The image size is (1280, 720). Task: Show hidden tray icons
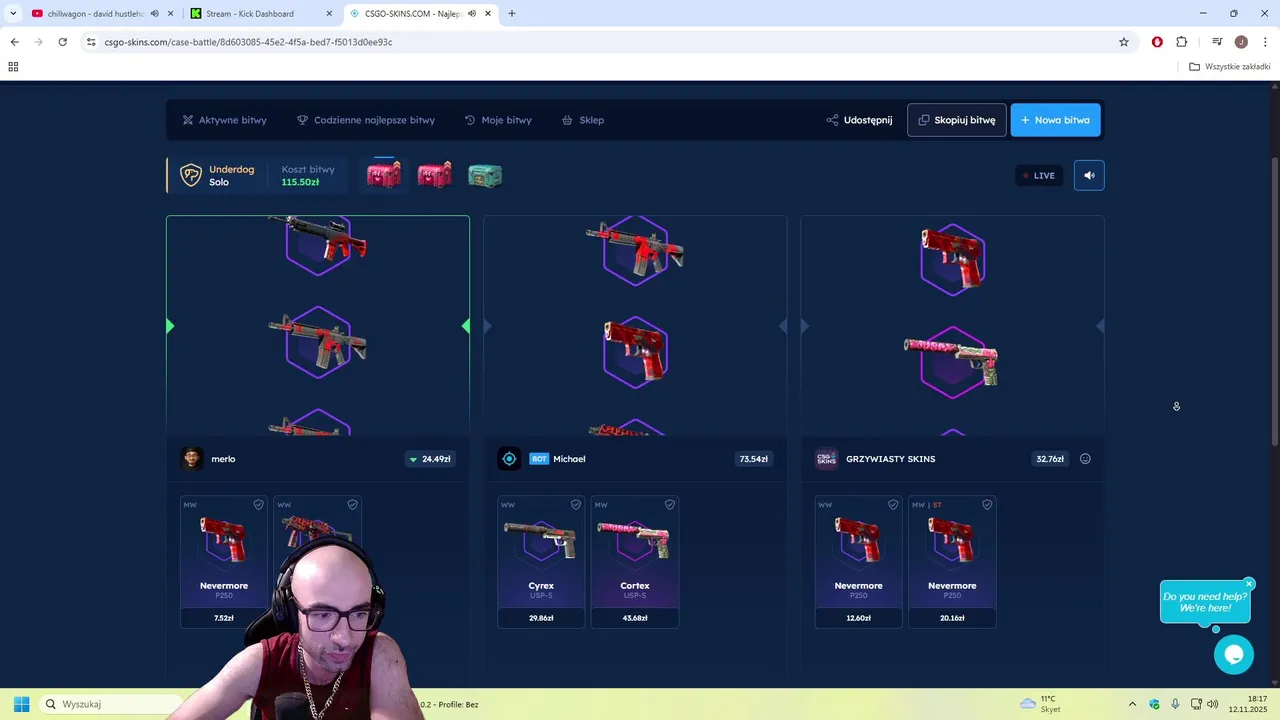tap(1132, 704)
